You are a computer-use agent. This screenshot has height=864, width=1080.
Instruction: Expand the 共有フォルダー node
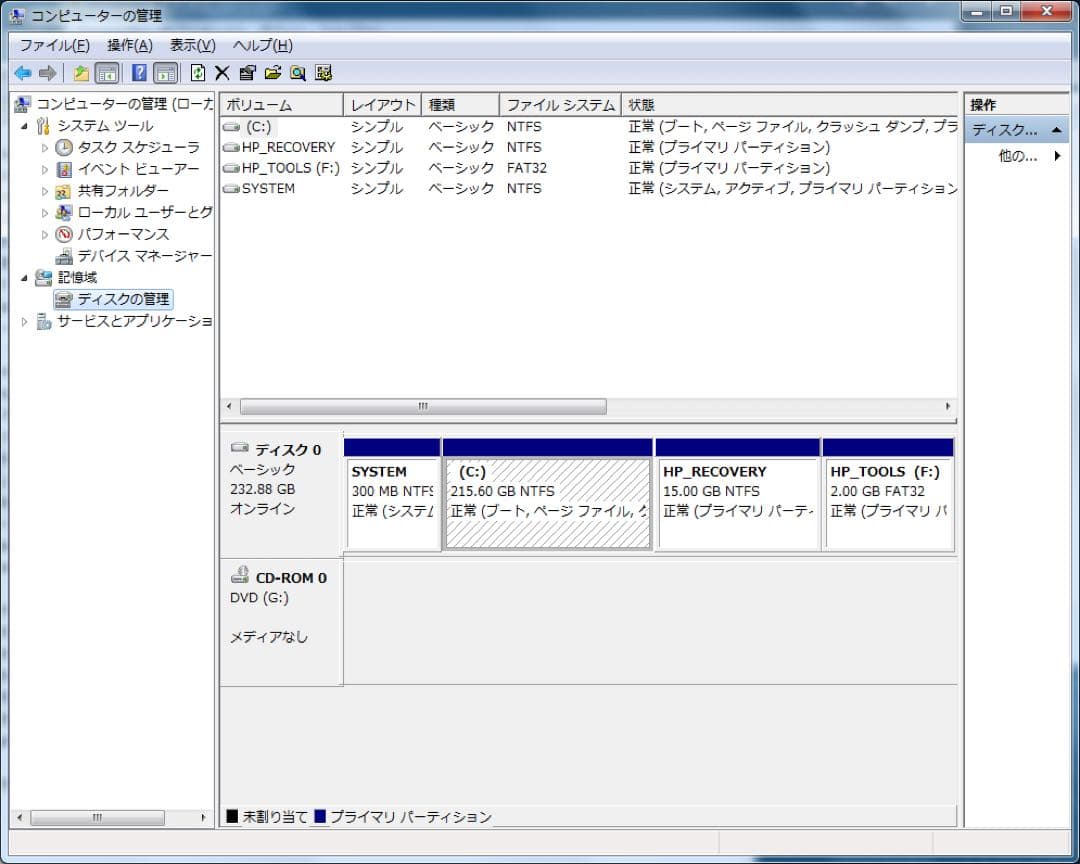pos(45,191)
